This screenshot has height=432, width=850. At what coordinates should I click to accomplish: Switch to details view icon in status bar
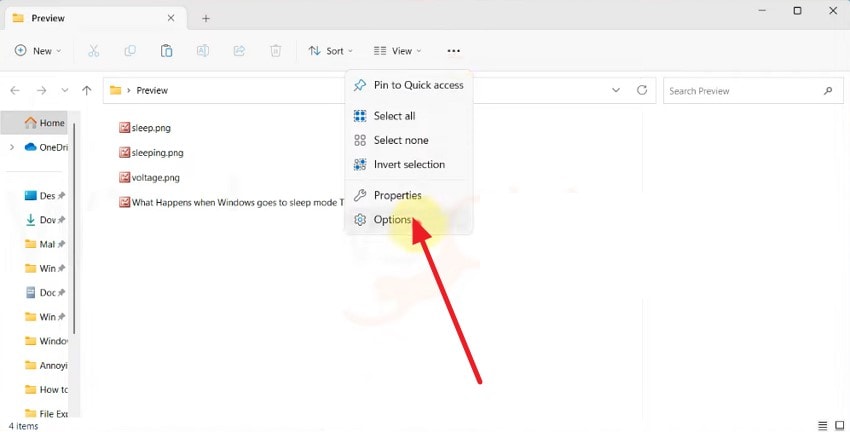pyautogui.click(x=823, y=425)
